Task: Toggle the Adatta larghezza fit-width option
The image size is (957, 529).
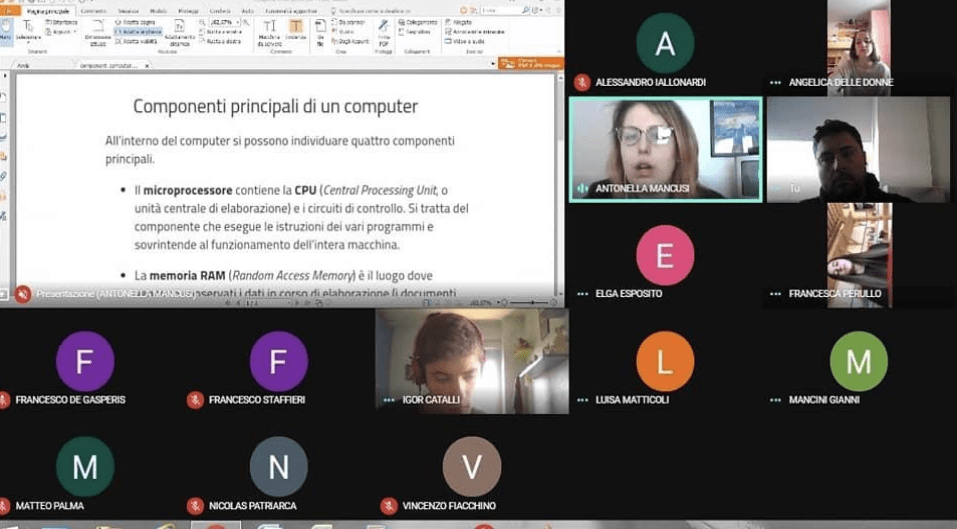Action: (136, 32)
